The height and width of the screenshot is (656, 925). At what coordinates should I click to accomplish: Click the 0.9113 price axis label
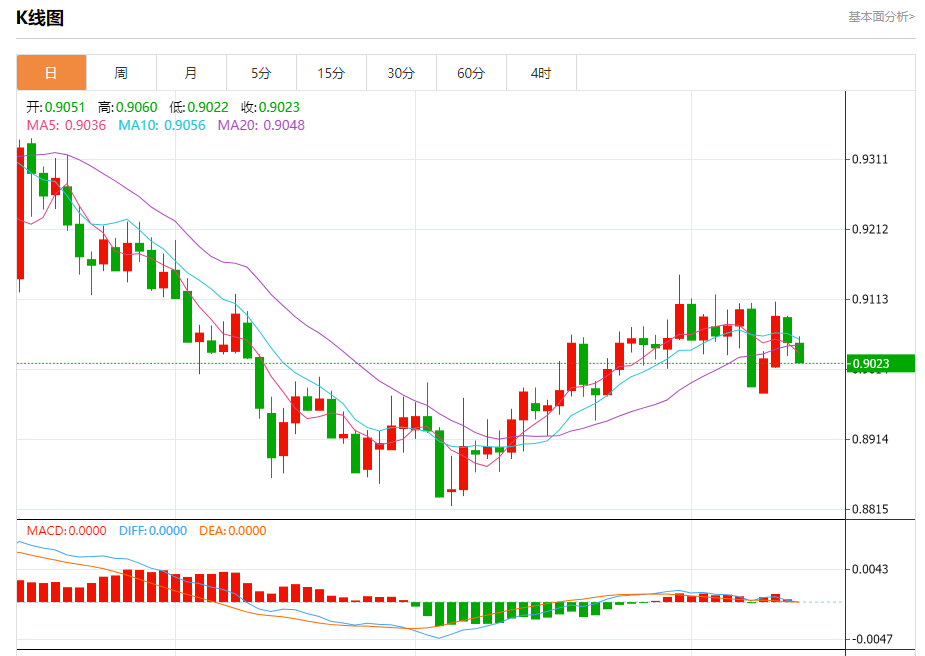click(870, 299)
